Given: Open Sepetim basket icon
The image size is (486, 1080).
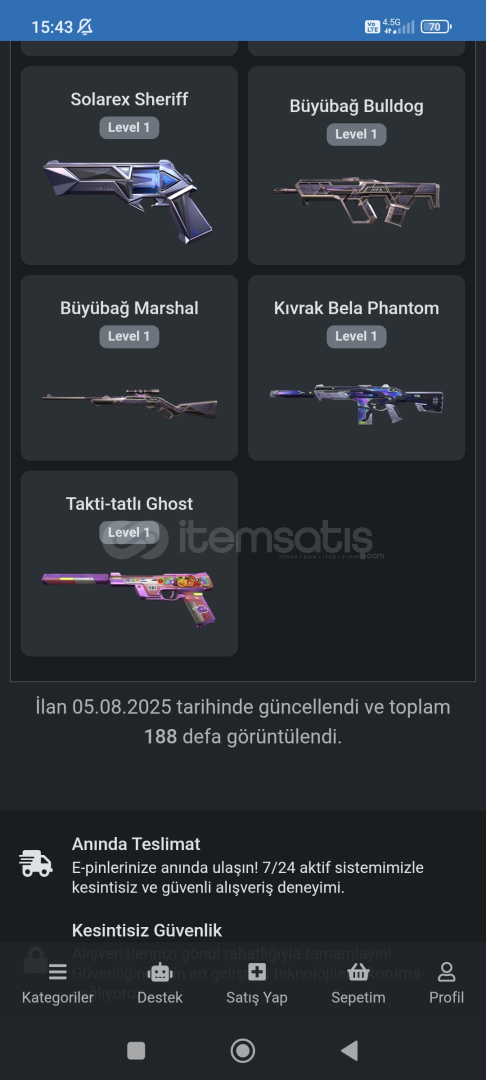Looking at the screenshot, I should pyautogui.click(x=358, y=972).
